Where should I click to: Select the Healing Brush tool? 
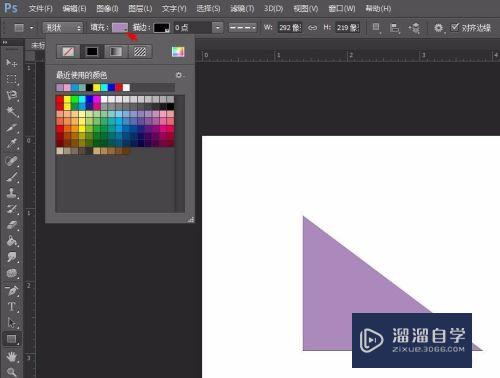(11, 160)
